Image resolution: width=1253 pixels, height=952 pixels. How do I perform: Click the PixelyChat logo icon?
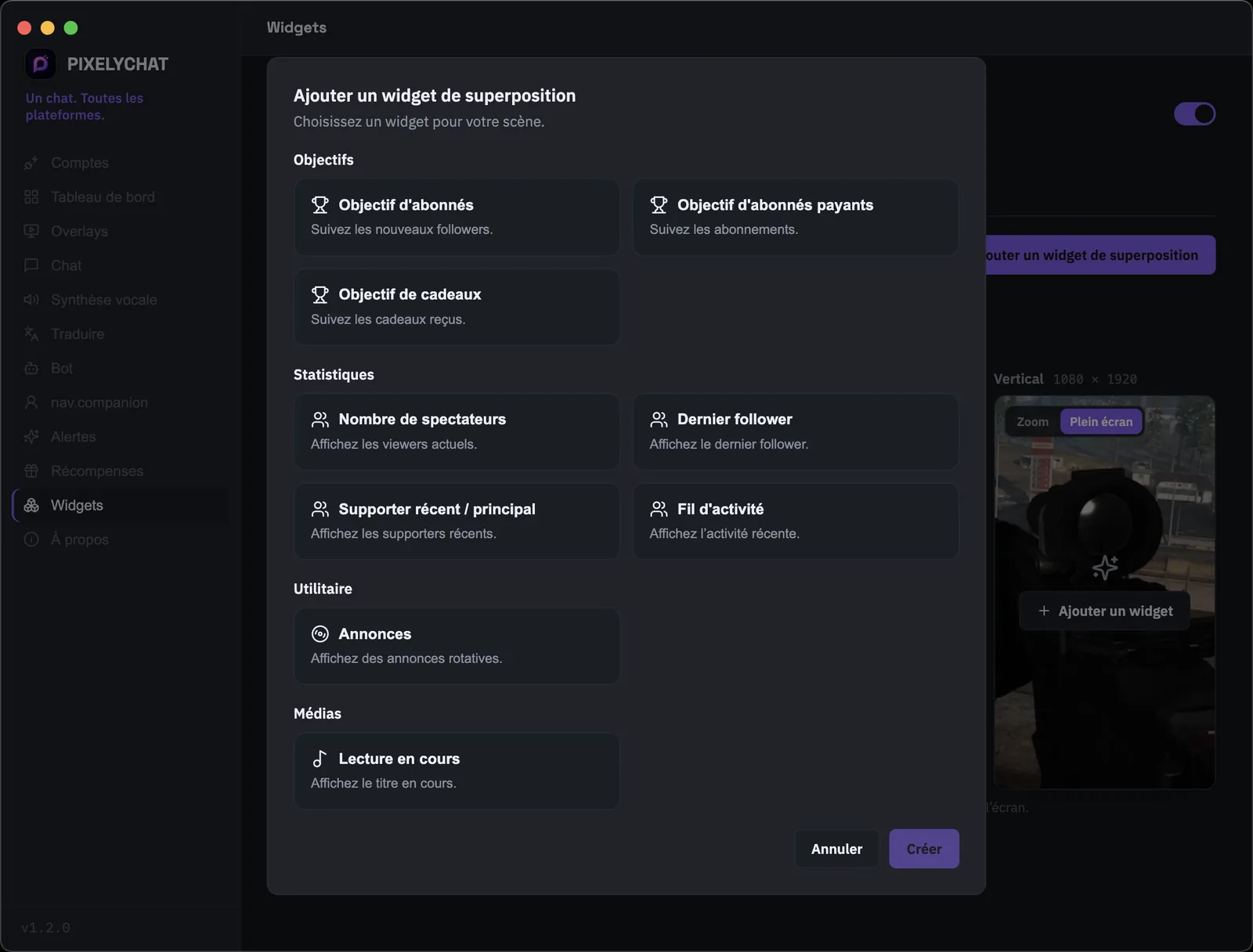click(x=41, y=63)
